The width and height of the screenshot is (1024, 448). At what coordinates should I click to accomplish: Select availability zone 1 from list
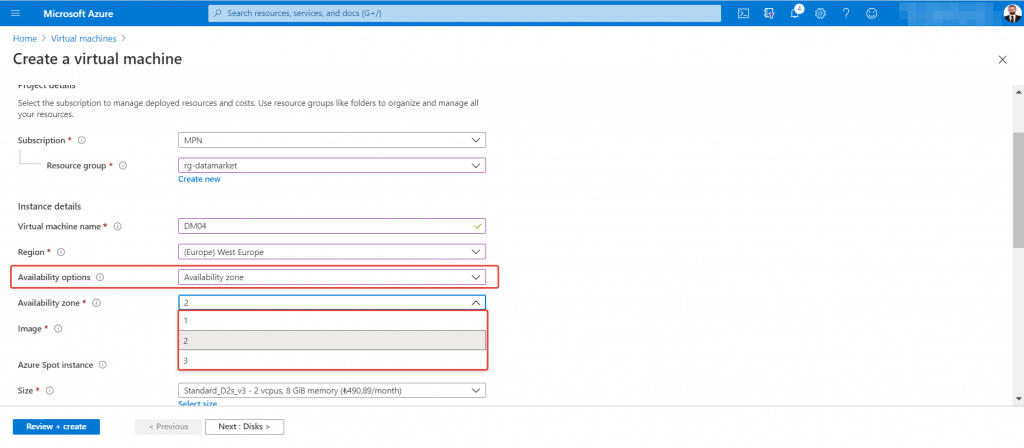pos(332,321)
